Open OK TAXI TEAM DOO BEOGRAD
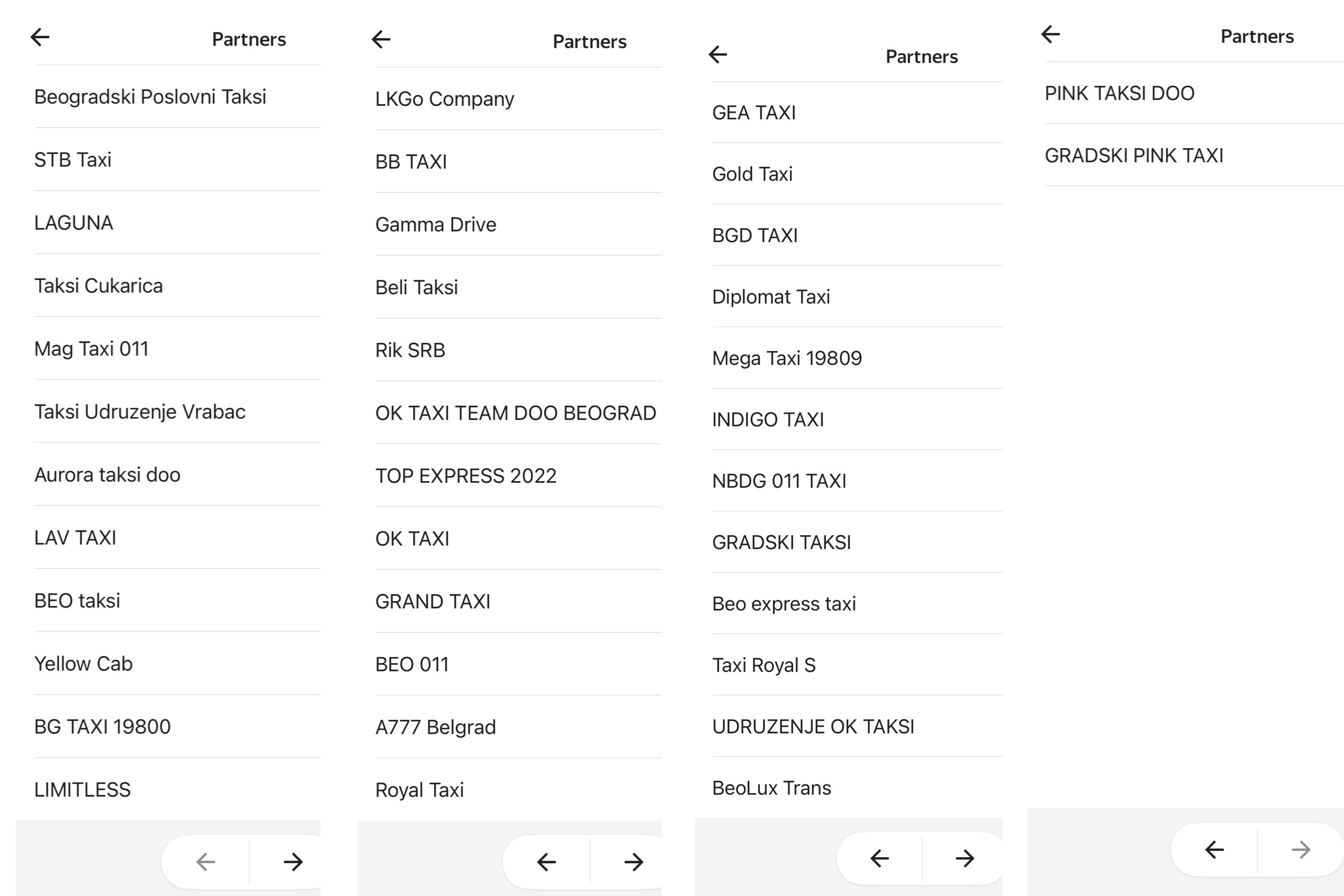1344x896 pixels. click(x=515, y=413)
